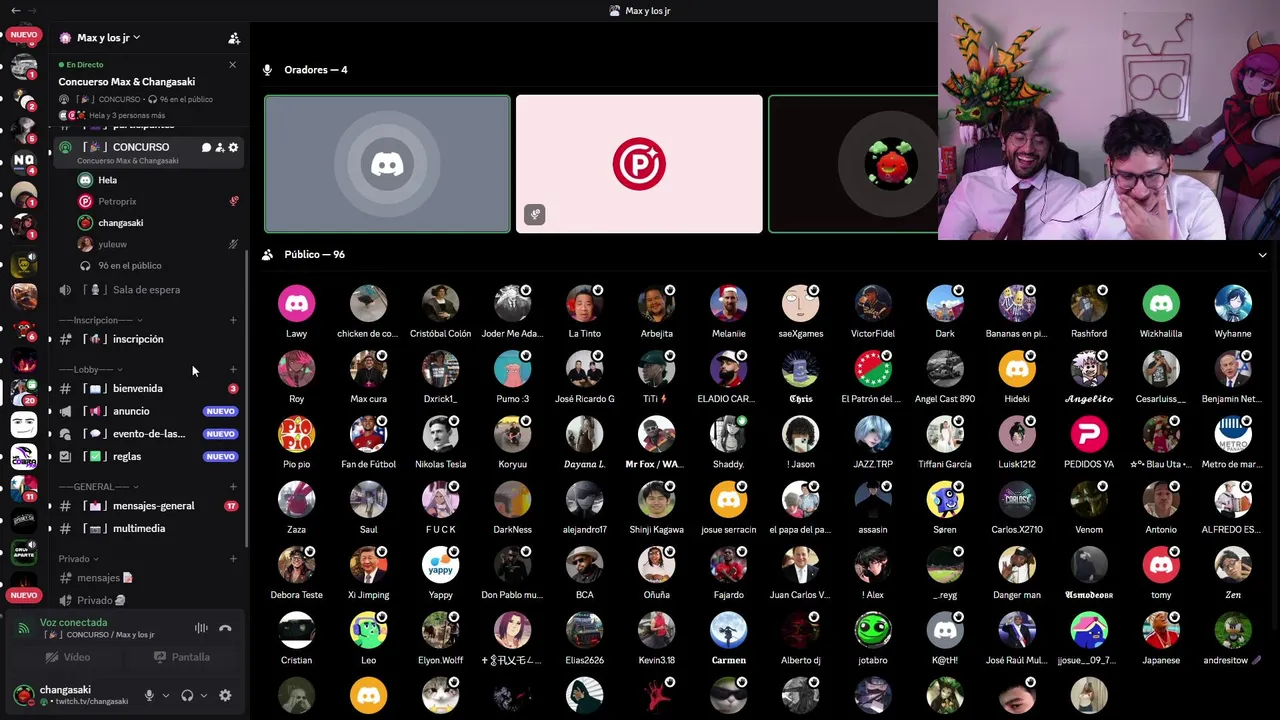The height and width of the screenshot is (720, 1280).
Task: Click the bottom NUEVO unread button
Action: click(23, 595)
